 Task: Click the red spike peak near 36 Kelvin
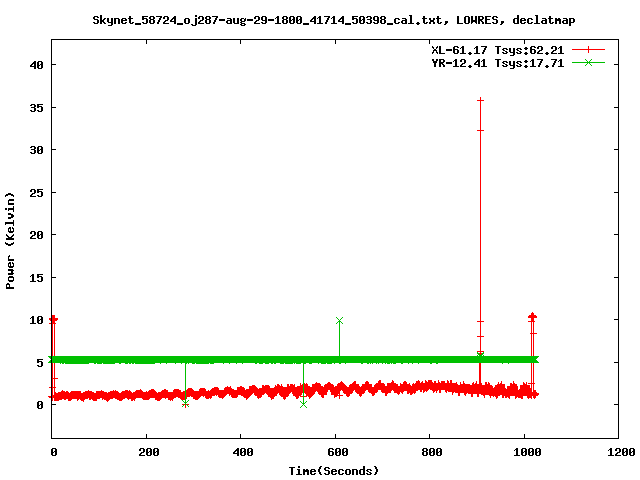(480, 100)
